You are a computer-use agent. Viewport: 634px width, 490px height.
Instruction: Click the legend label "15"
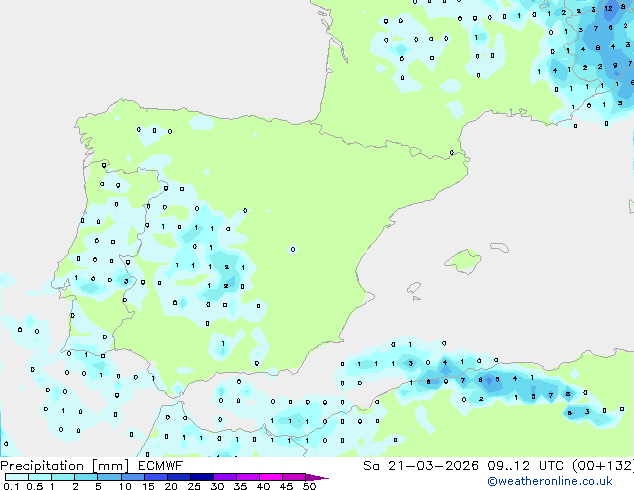[148, 486]
